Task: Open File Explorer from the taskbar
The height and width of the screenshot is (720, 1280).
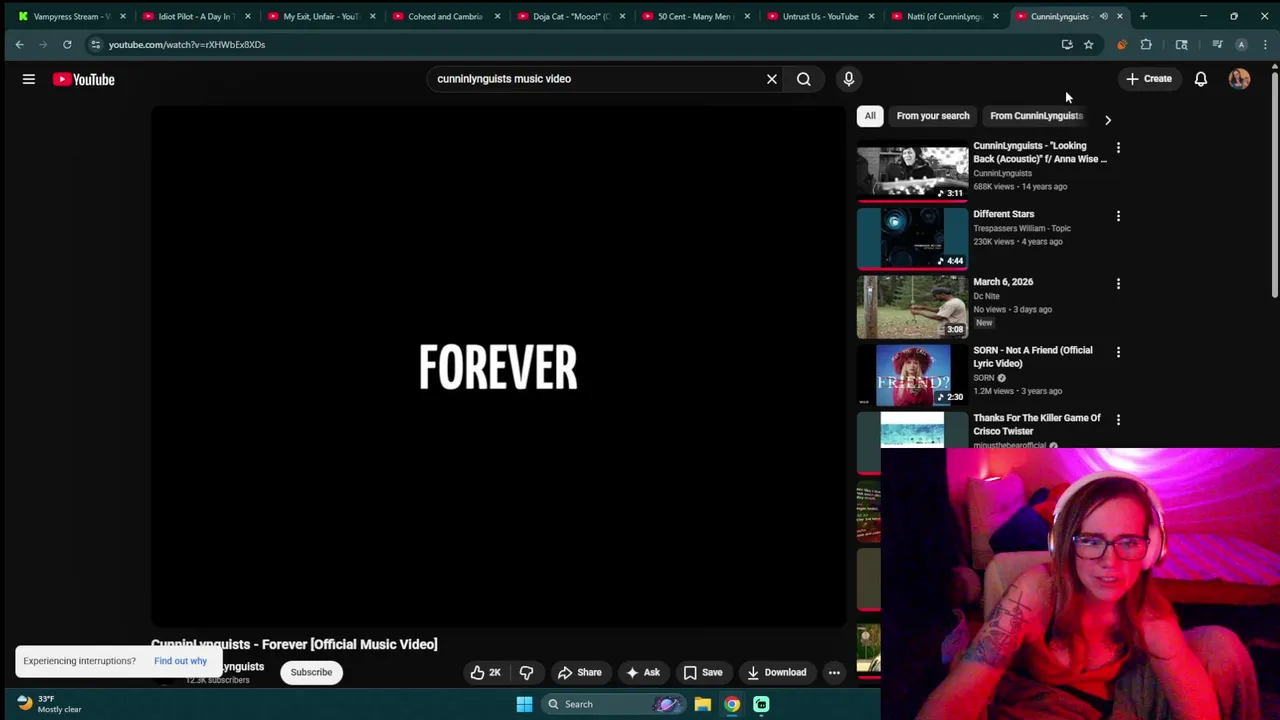Action: point(703,704)
